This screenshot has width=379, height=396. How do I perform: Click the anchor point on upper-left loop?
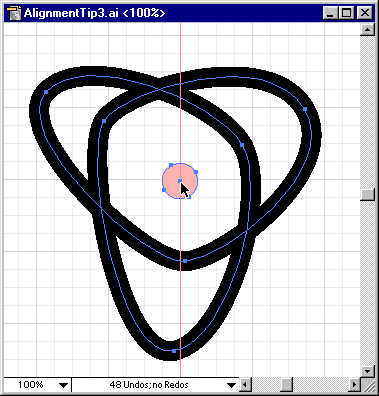pos(46,92)
